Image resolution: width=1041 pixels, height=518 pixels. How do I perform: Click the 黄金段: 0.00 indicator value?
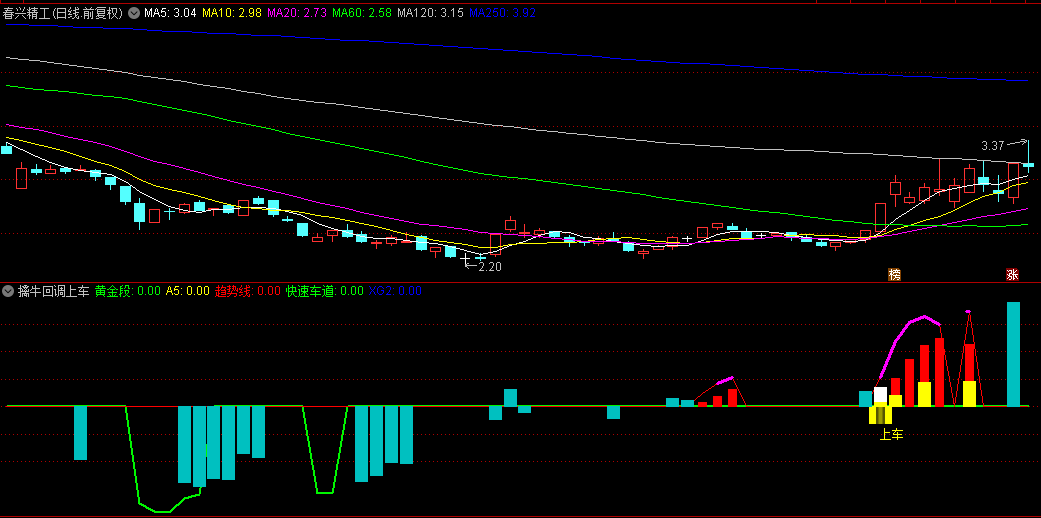[x=127, y=290]
